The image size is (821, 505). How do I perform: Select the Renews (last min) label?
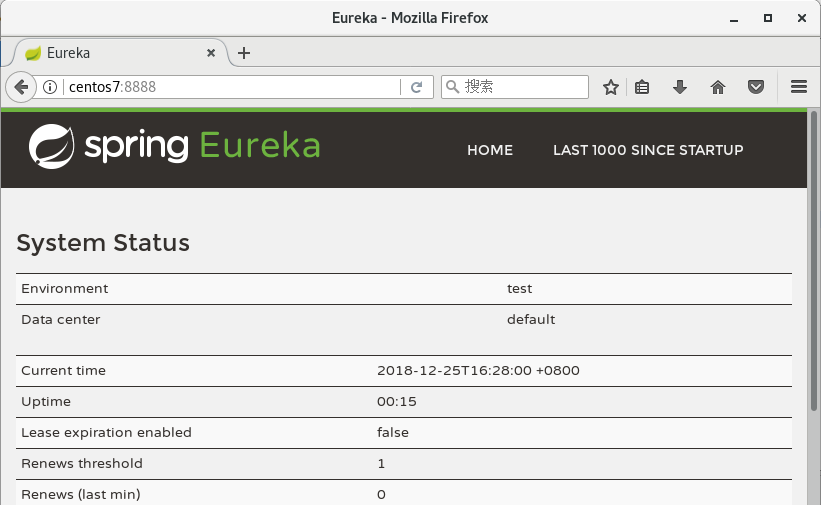tap(81, 495)
